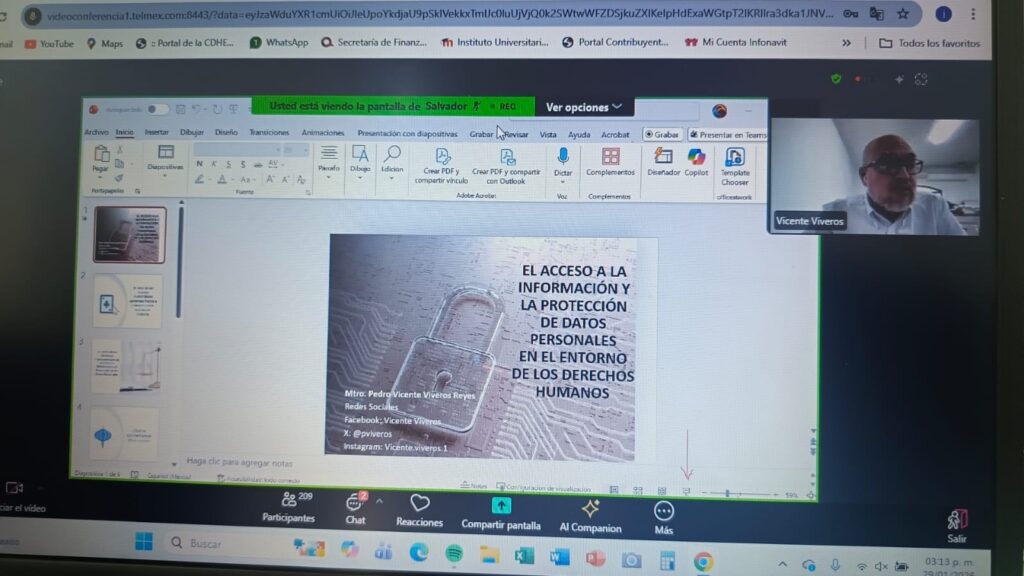Viewport: 1024px width, 576px height.
Task: Open the Reacciones menu
Action: (x=419, y=508)
